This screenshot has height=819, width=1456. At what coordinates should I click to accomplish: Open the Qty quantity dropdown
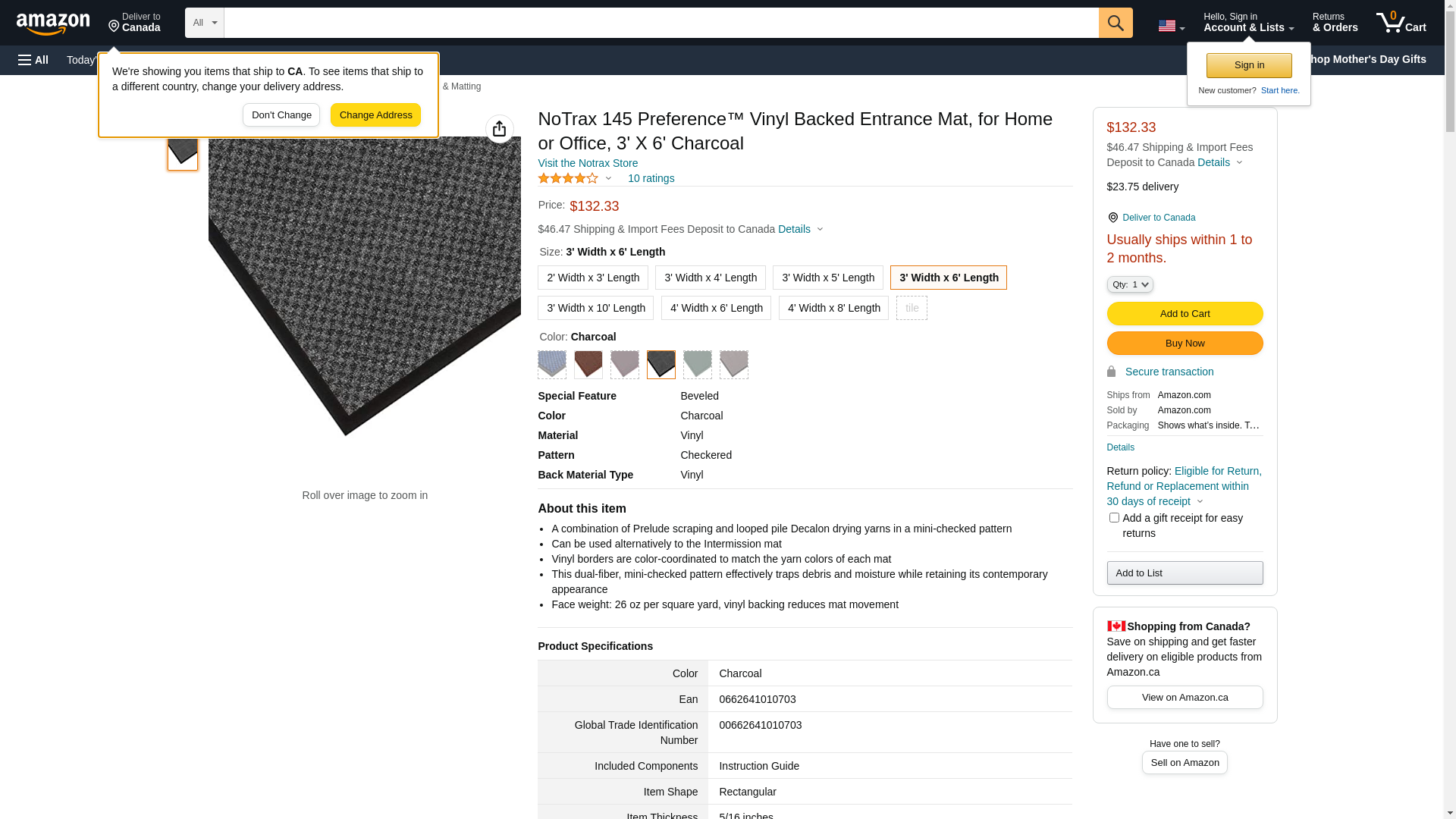[1129, 284]
